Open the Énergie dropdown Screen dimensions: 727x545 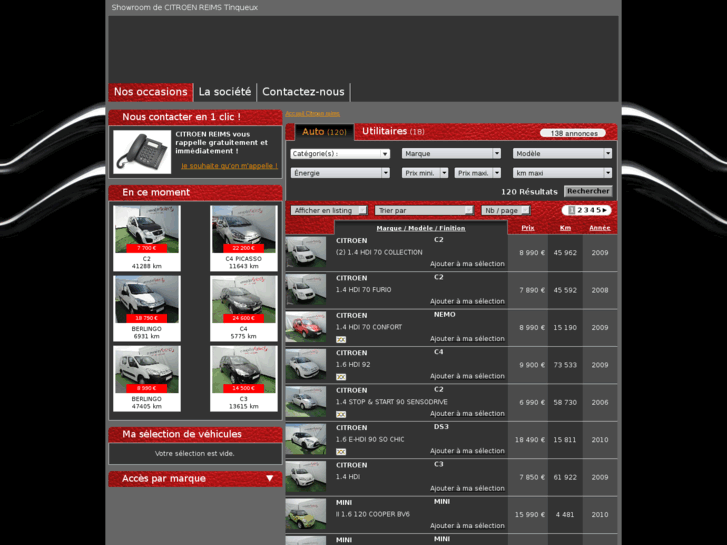pos(340,173)
